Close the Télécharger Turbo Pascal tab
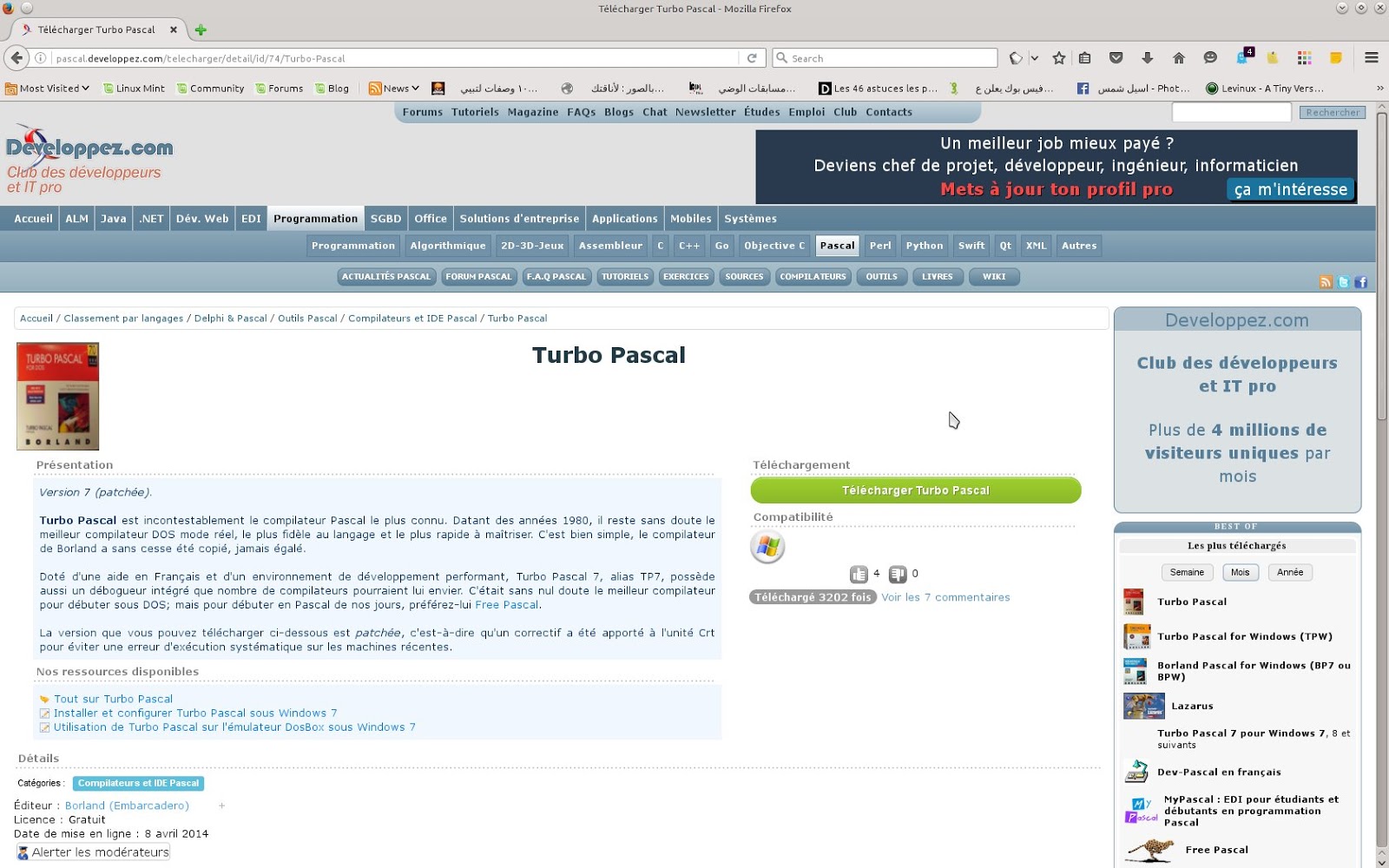The image size is (1389, 868). coord(174,30)
